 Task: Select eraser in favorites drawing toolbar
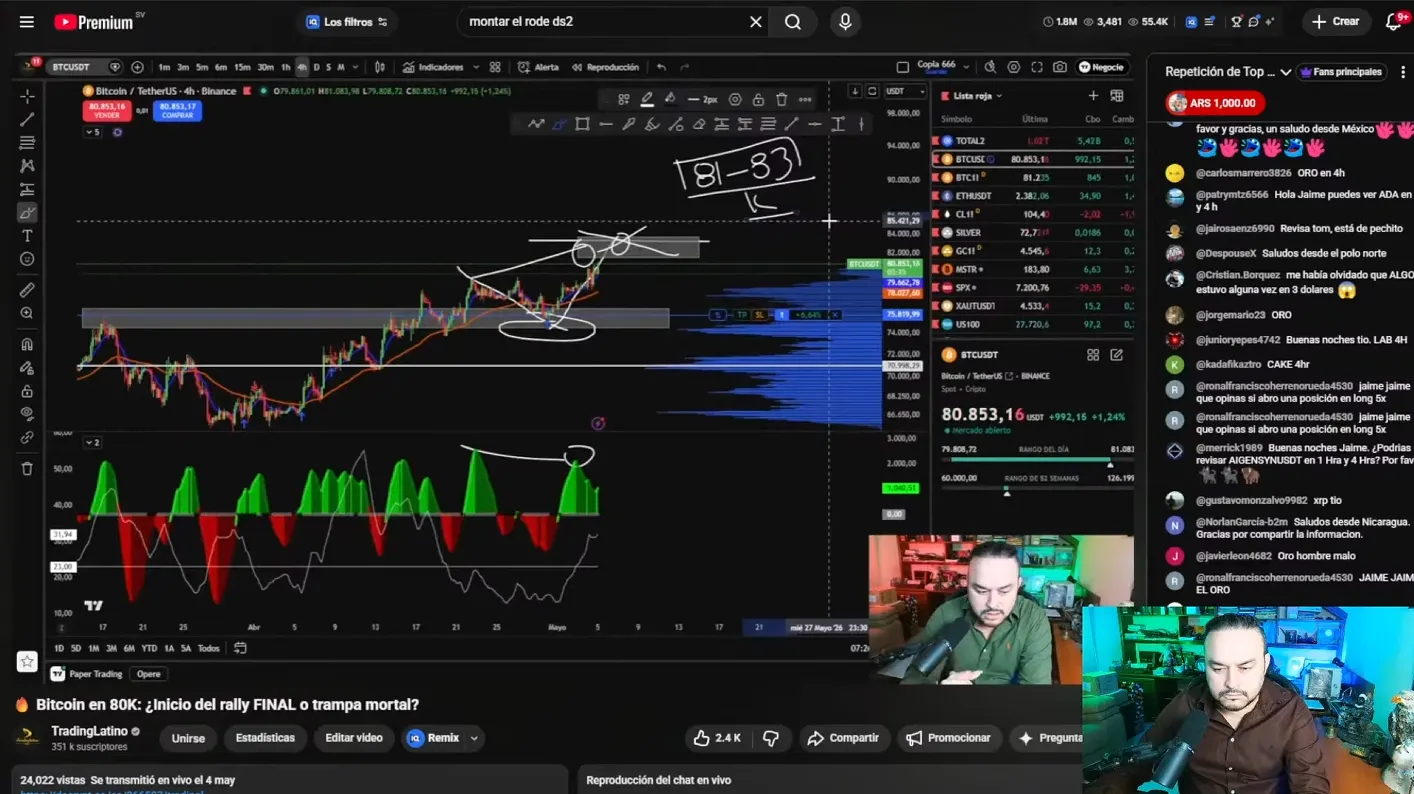coord(698,124)
